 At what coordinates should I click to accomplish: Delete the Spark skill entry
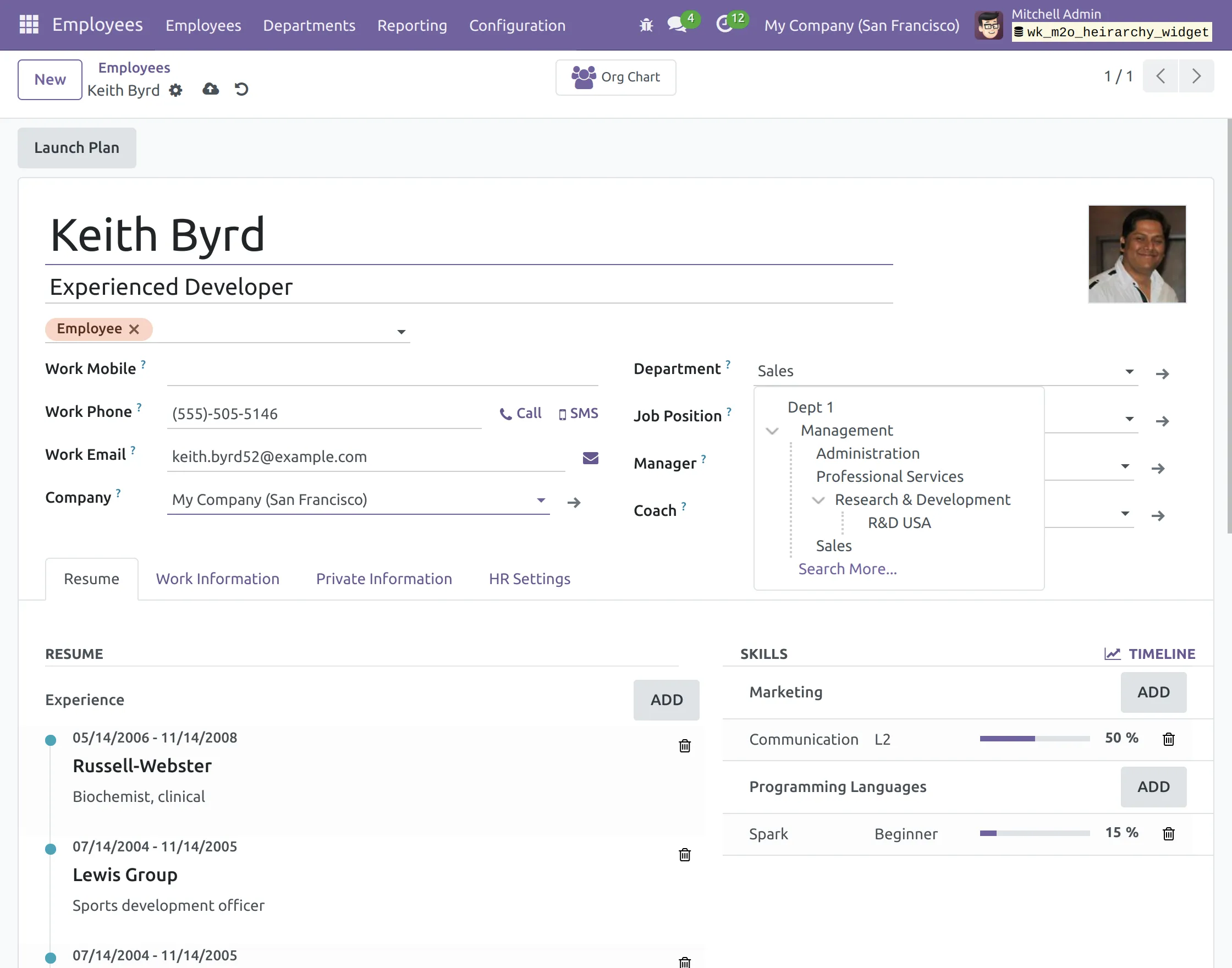[1168, 833]
